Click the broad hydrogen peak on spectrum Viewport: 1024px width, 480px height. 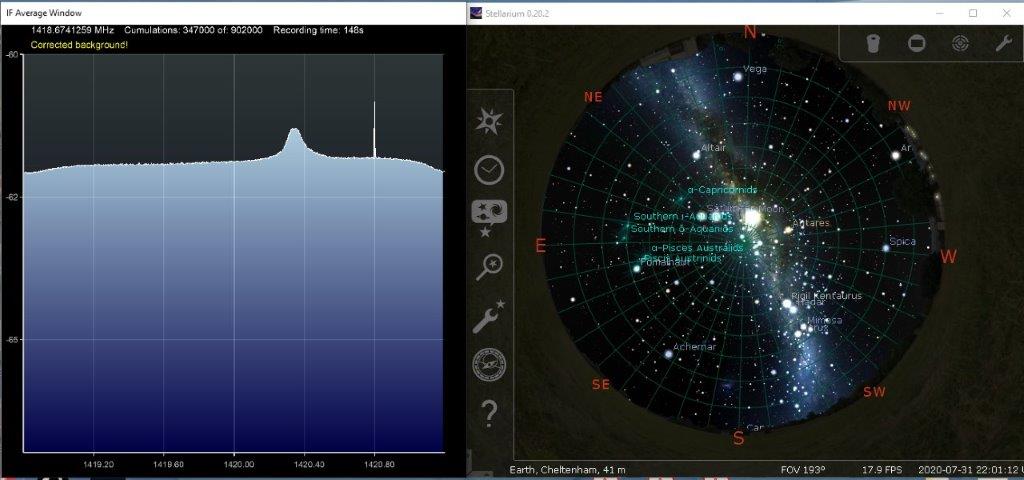point(294,137)
